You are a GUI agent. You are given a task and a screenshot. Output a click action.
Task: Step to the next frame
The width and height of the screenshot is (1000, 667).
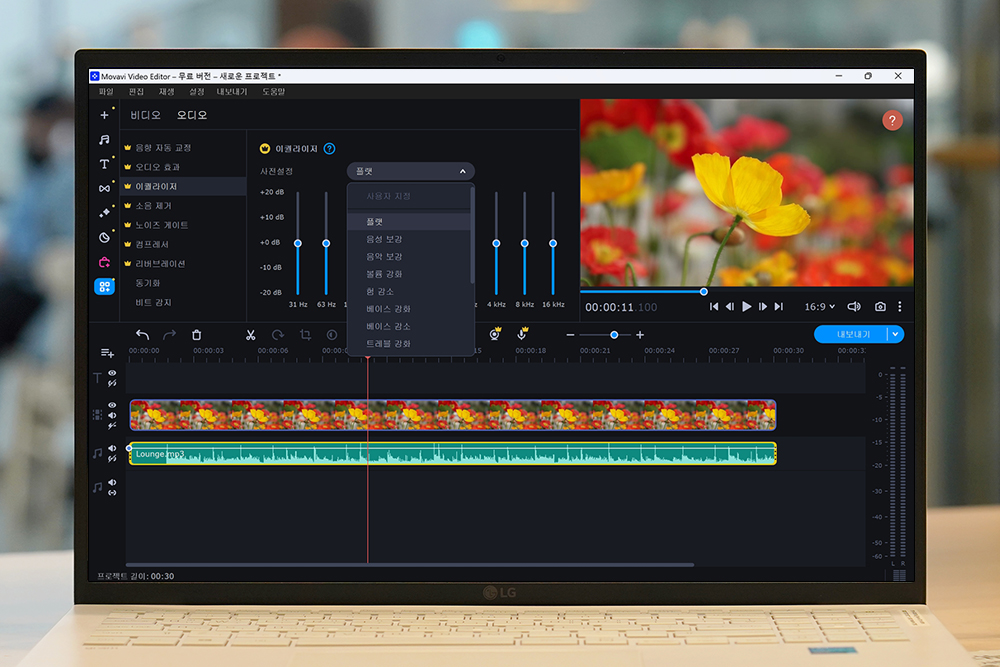tap(763, 307)
